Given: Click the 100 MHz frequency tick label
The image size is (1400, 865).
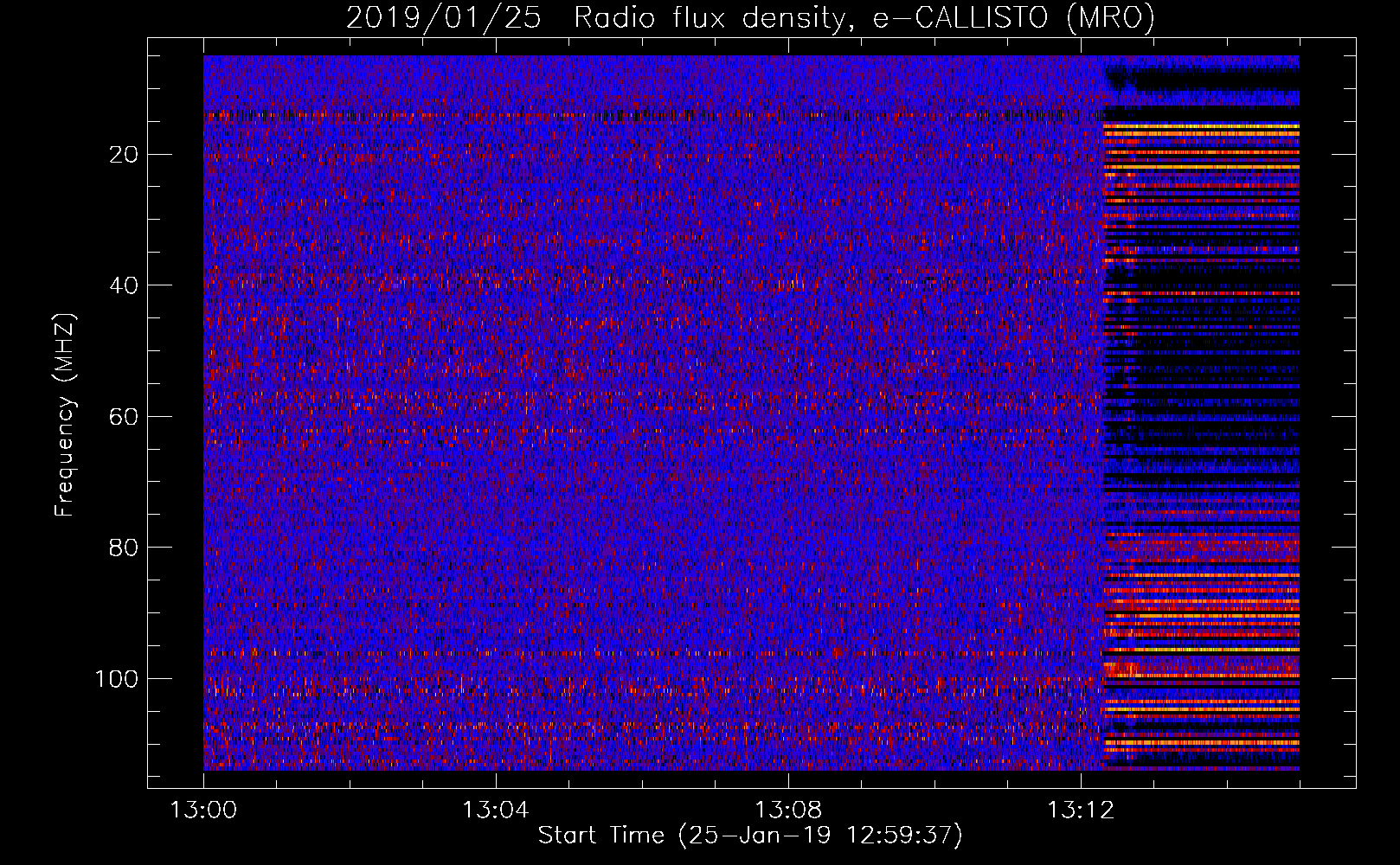Looking at the screenshot, I should point(117,679).
